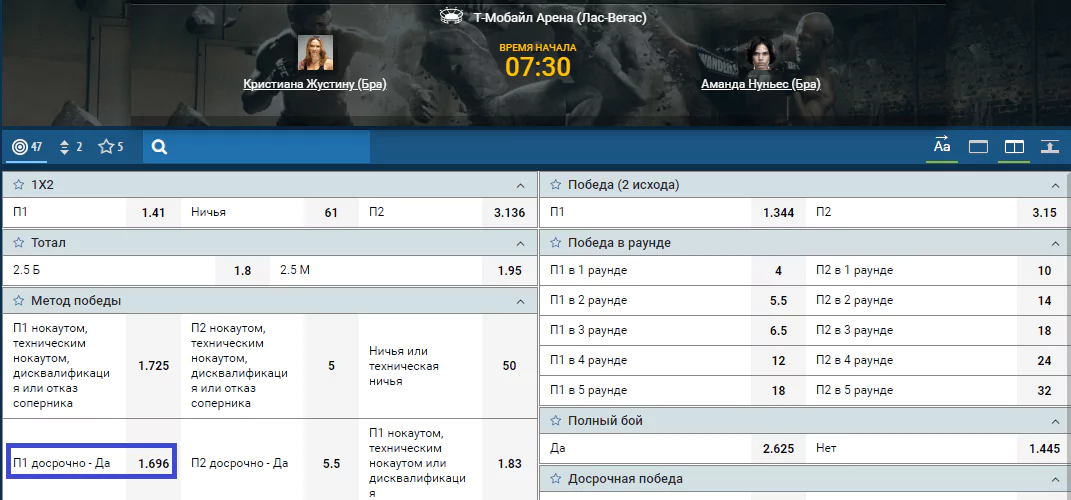Toggle the Aa text size icon
Viewport: 1071px width, 500px height.
coord(942,146)
